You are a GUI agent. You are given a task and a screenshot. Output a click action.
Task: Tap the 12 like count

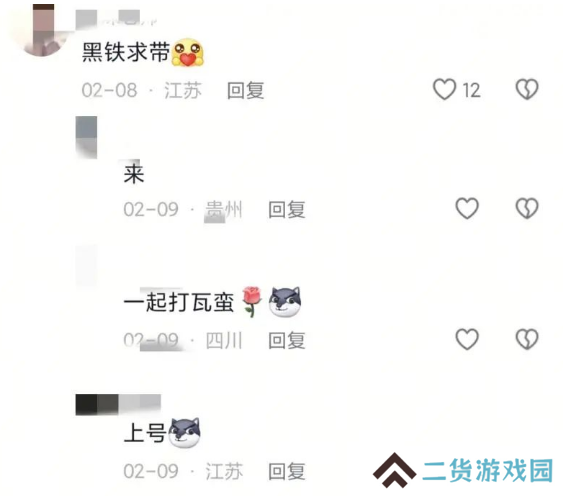click(471, 90)
